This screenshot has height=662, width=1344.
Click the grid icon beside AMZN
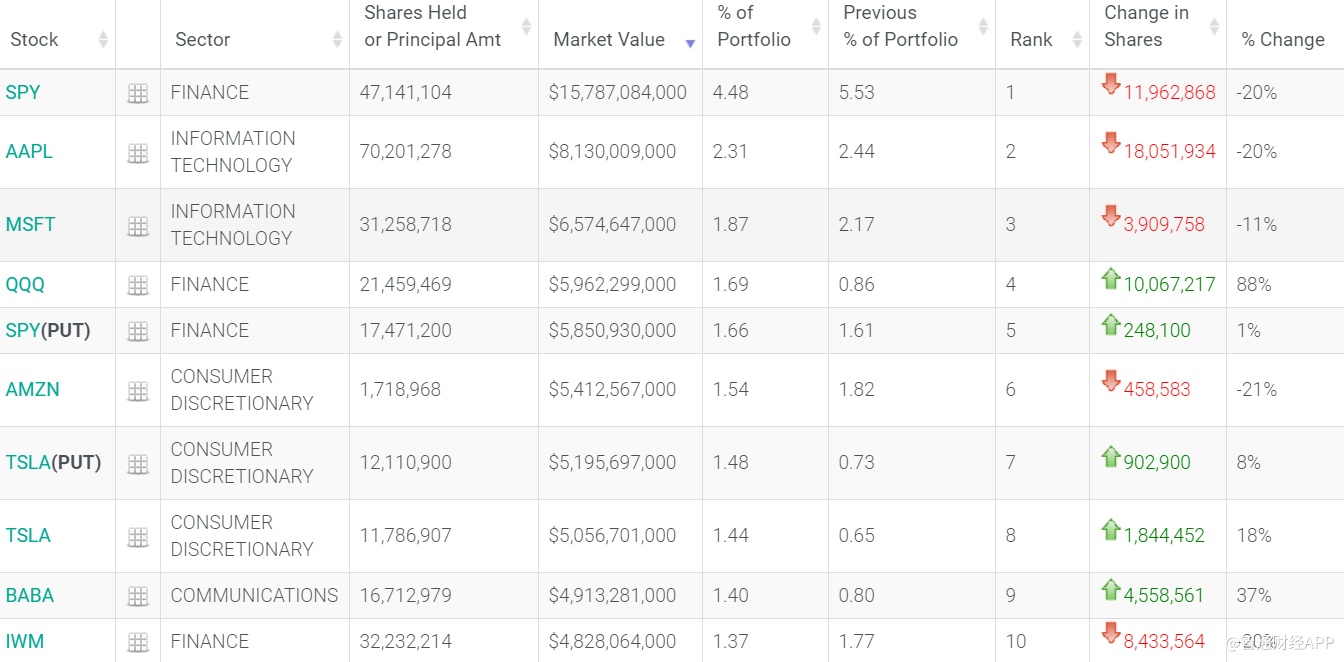tap(138, 391)
